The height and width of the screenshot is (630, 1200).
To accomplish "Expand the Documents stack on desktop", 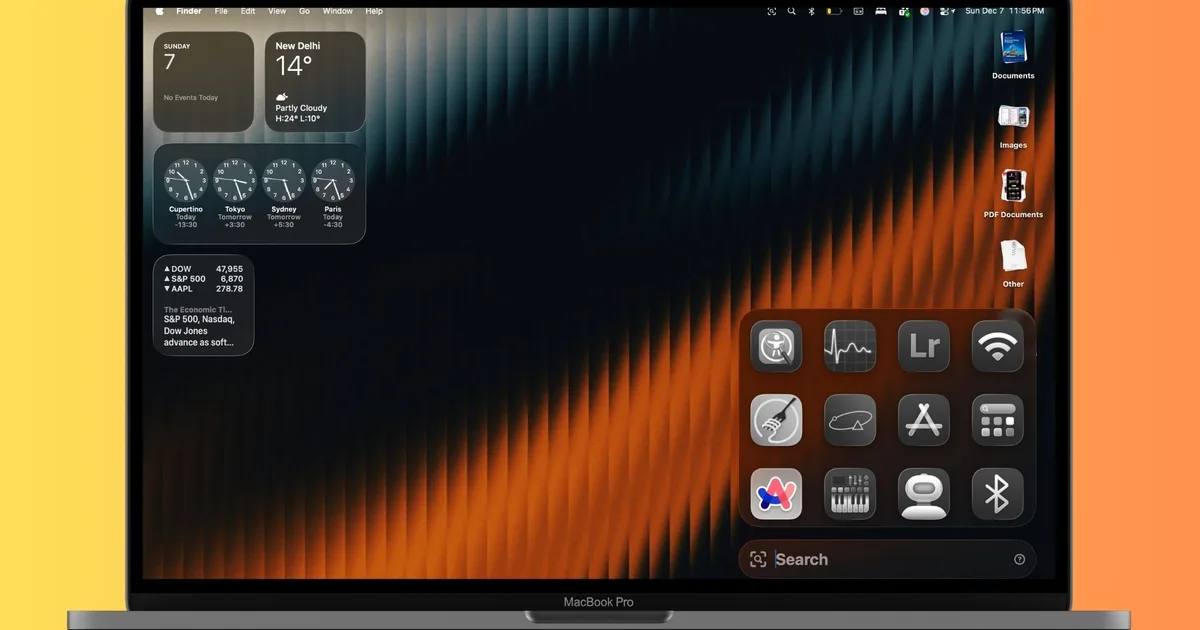I will (x=1013, y=48).
